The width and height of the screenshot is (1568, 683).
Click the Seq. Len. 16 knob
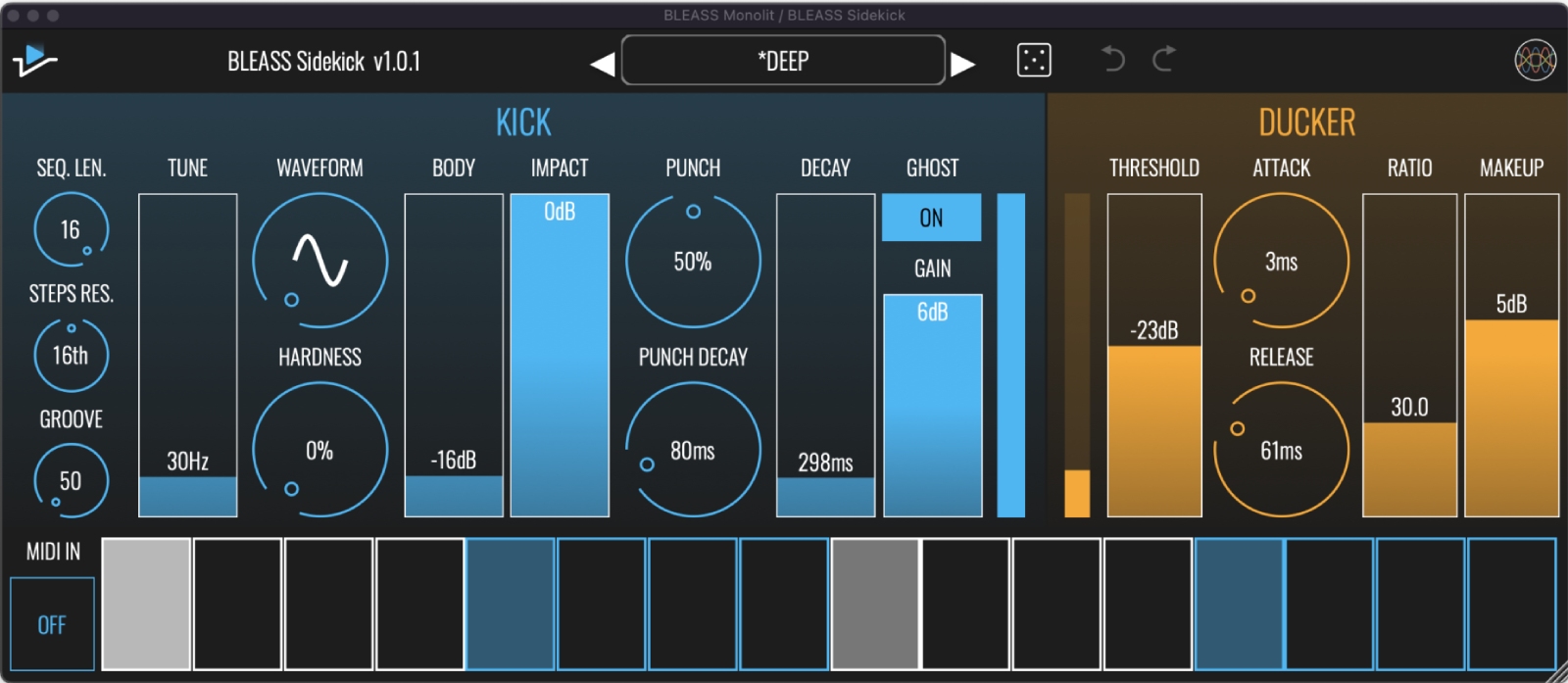coord(71,229)
